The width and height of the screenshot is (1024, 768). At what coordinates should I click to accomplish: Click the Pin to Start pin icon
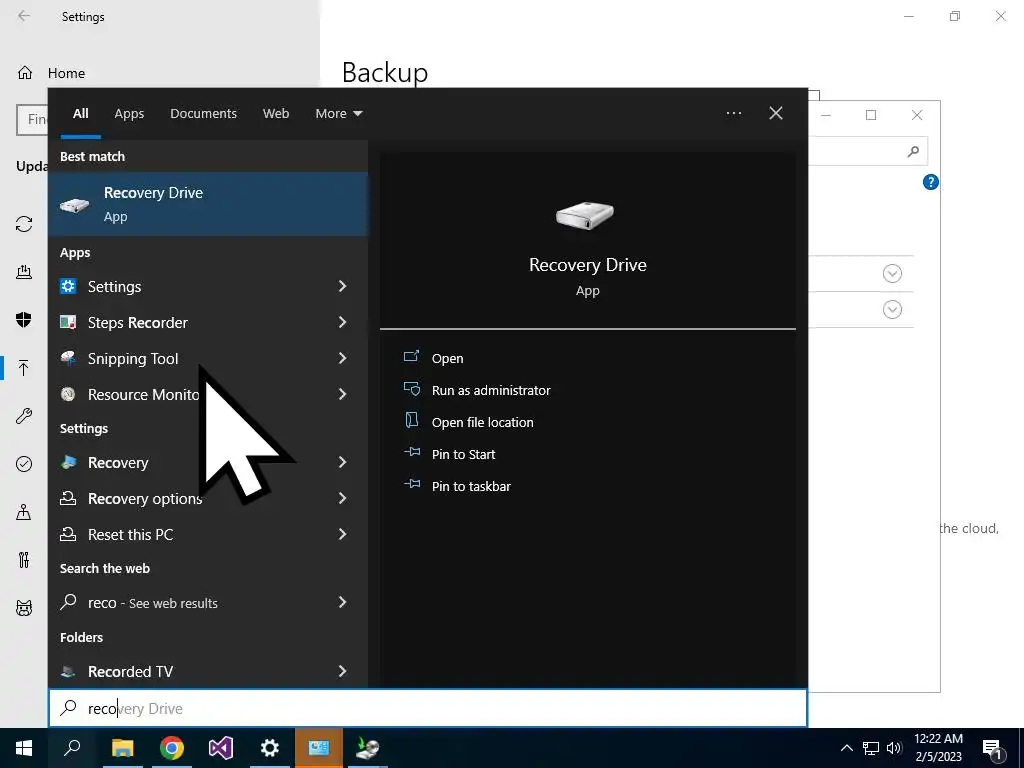(411, 452)
